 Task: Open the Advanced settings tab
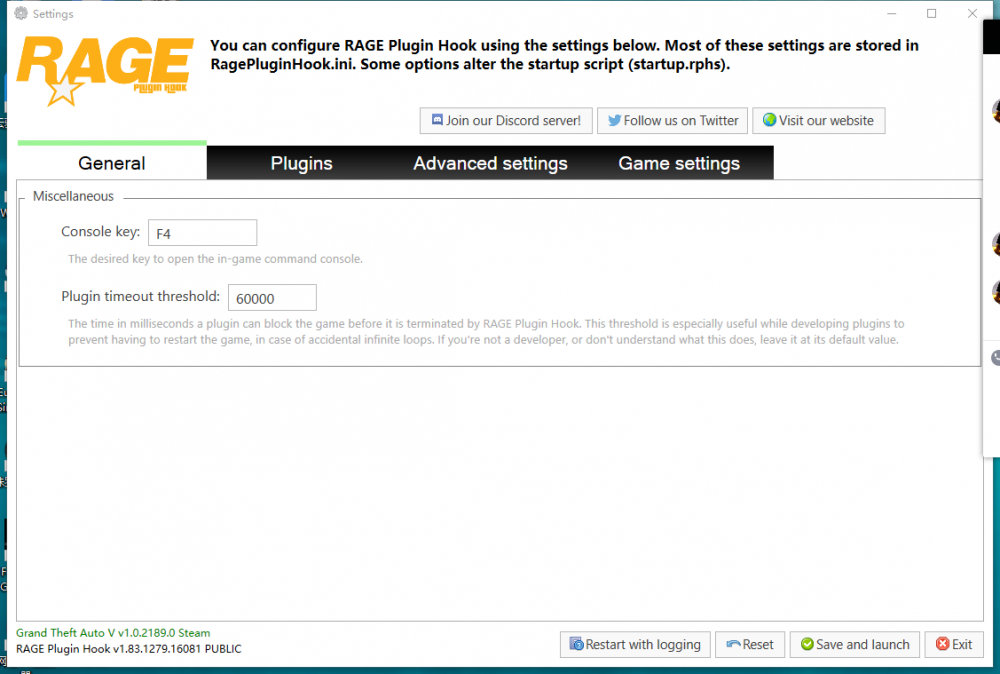tap(490, 164)
